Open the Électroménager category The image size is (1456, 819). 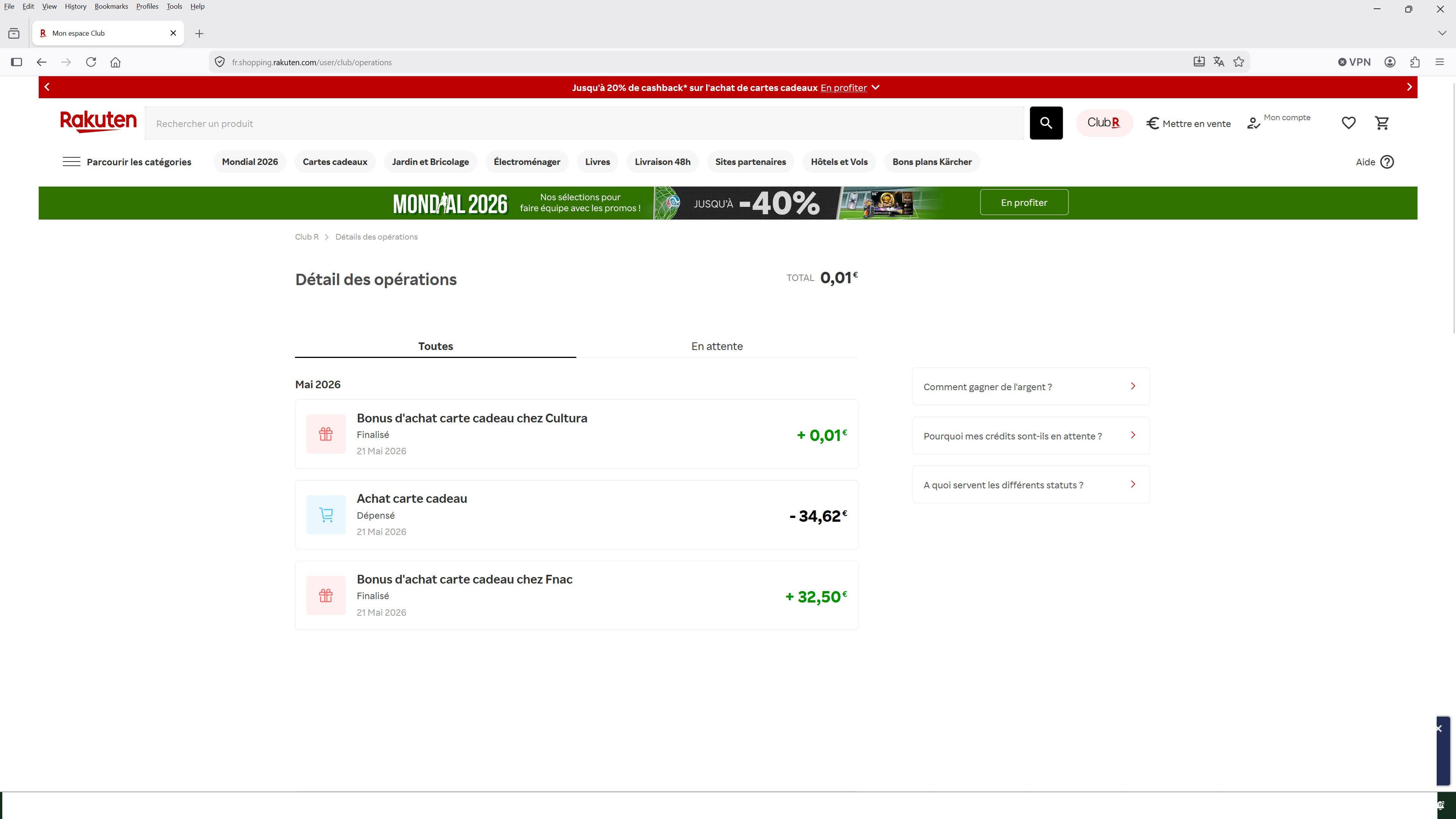tap(527, 162)
